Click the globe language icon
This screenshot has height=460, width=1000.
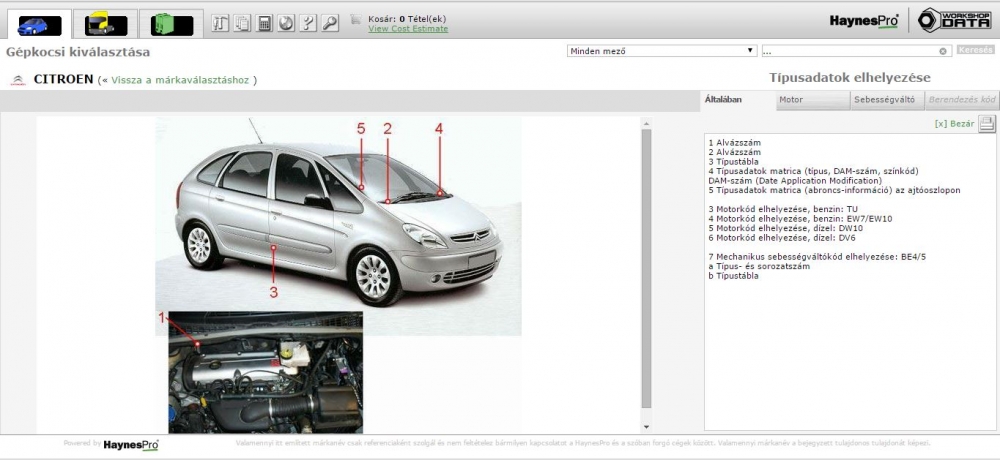(x=286, y=24)
